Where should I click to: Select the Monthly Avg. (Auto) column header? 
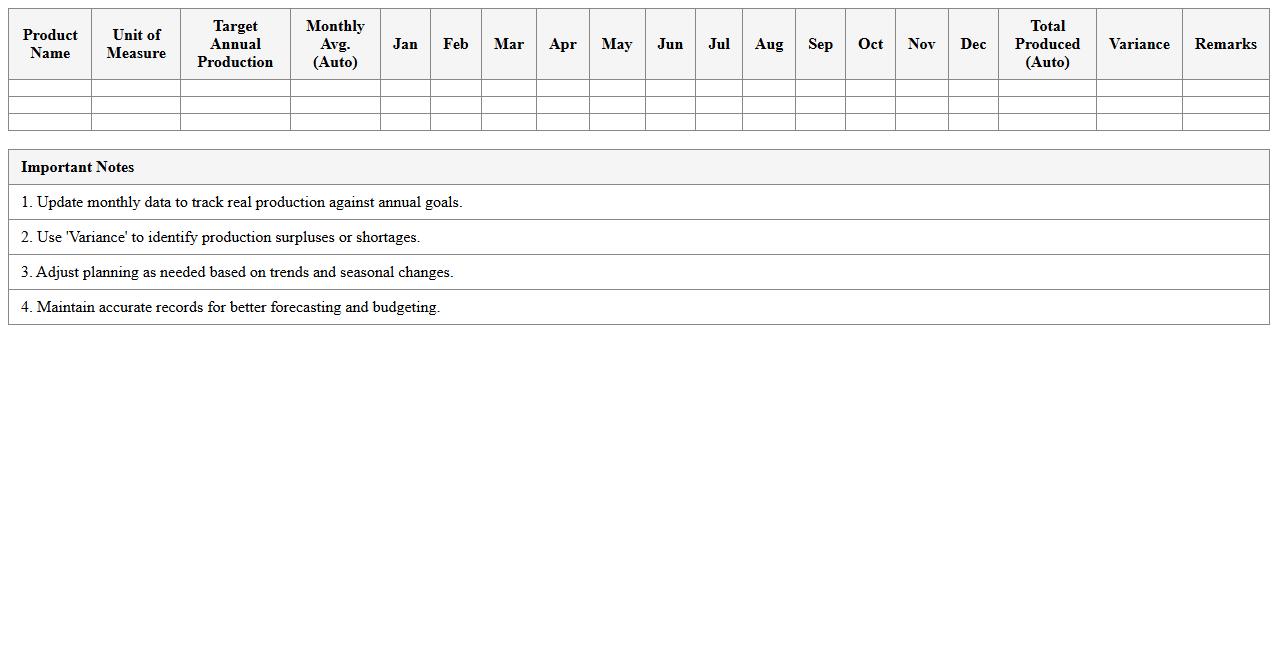(335, 44)
